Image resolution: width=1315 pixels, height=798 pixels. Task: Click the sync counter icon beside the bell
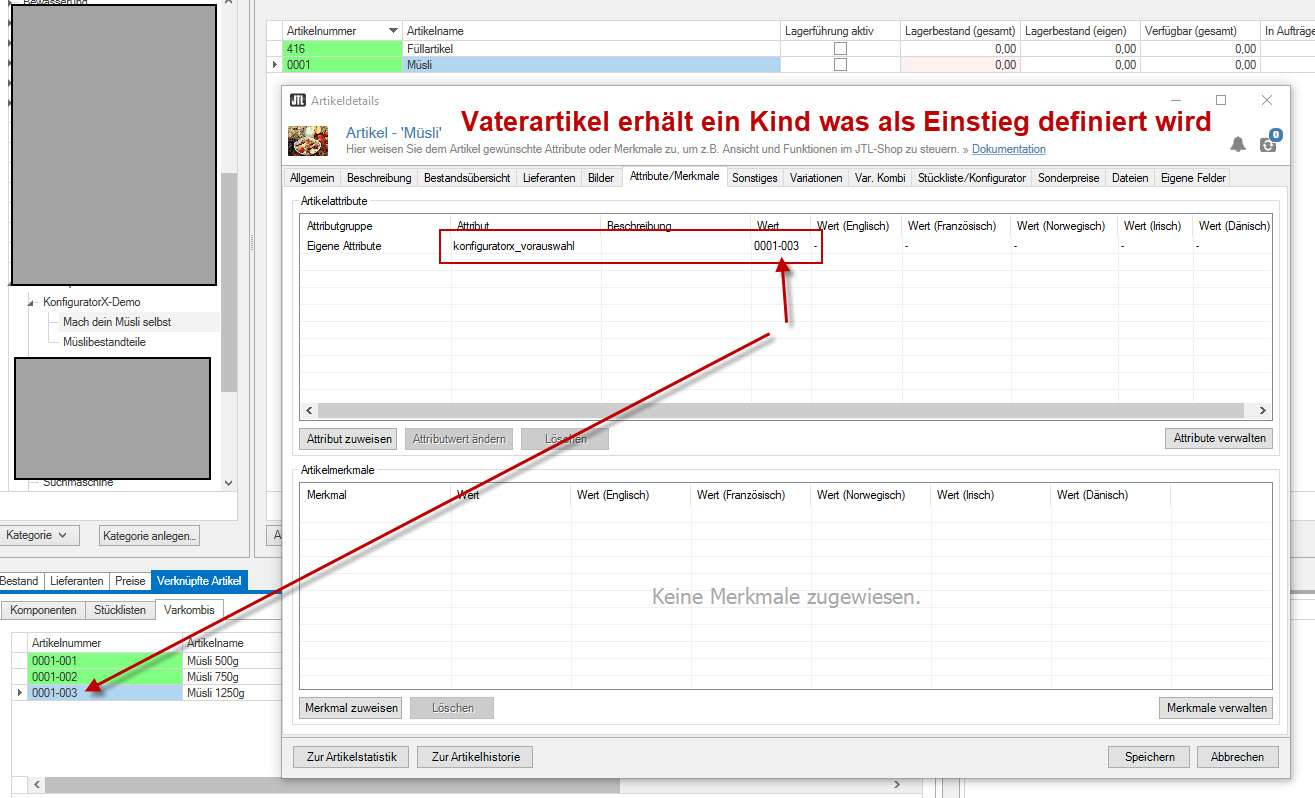pos(1269,141)
